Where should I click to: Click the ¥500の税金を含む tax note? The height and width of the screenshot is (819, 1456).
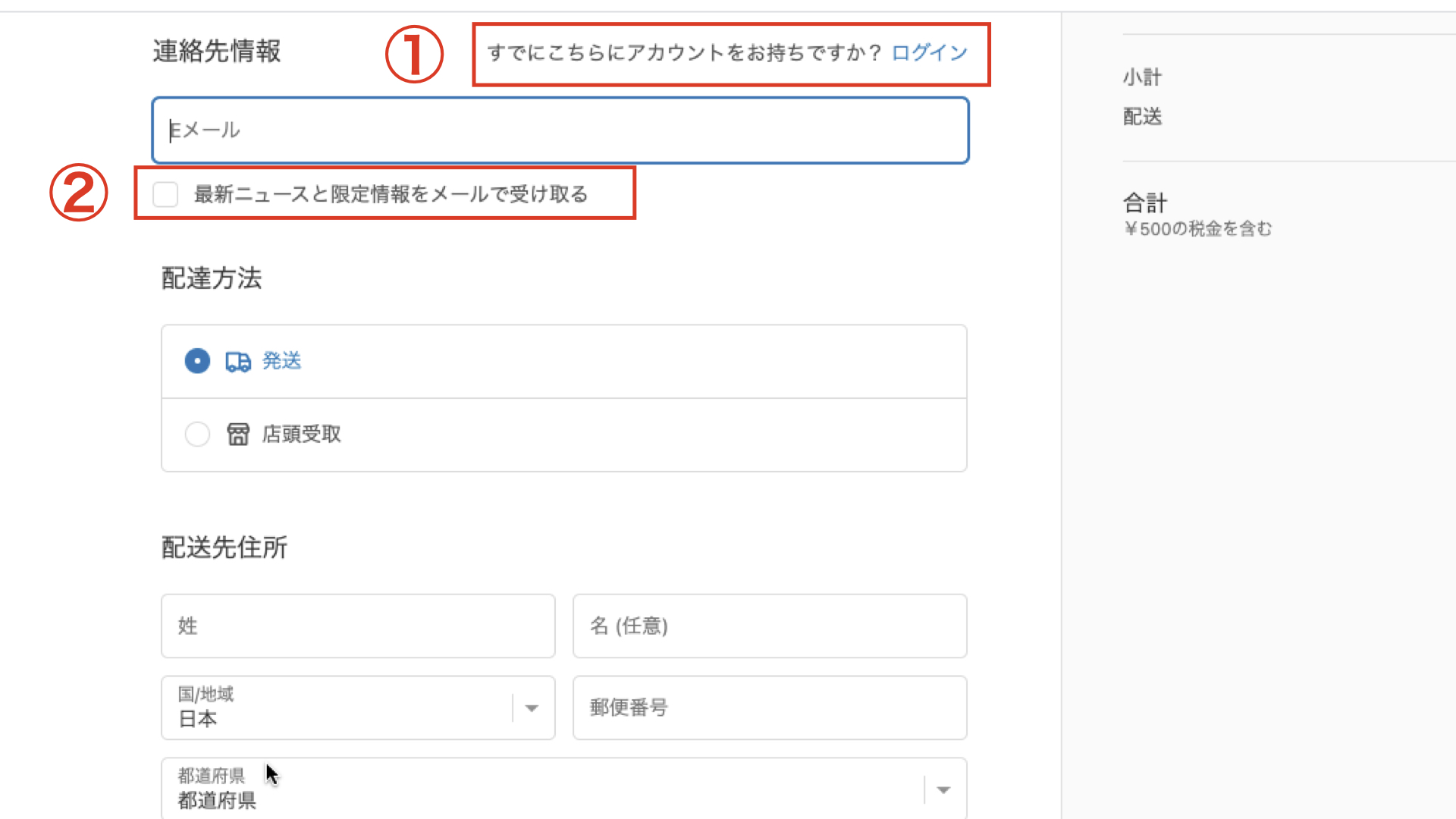pyautogui.click(x=1197, y=229)
